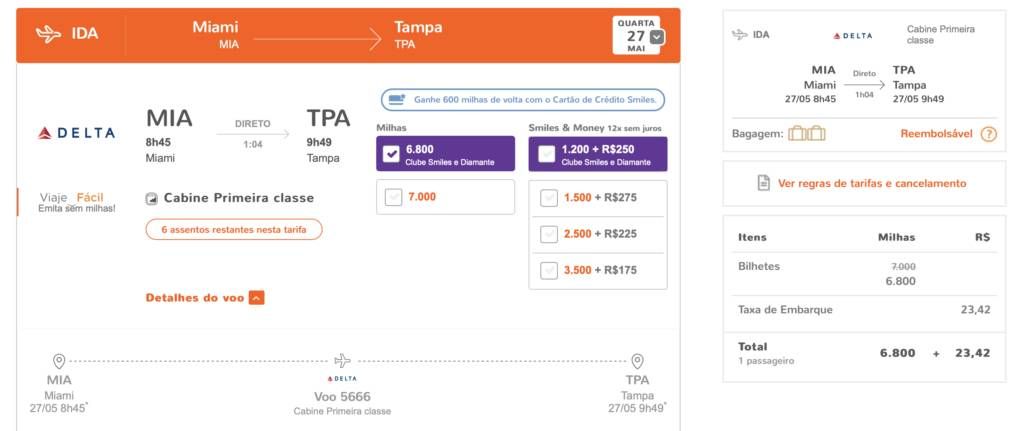Choose the 2.500 + R$225 fare checkbox

(549, 234)
